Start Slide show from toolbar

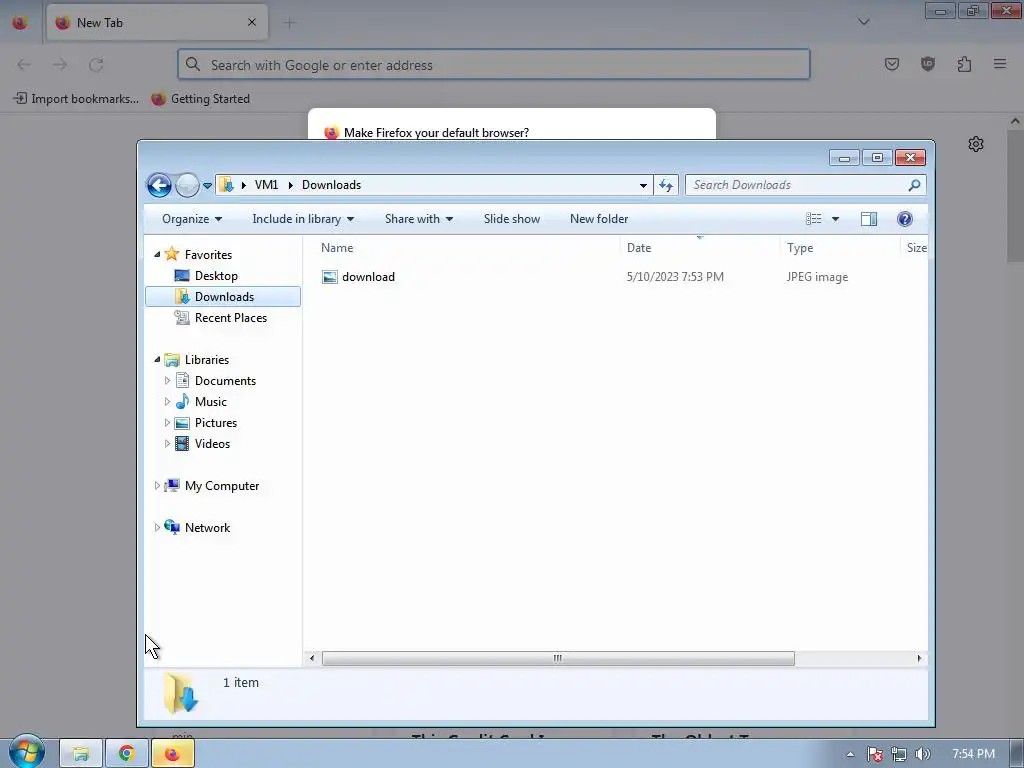coord(512,219)
